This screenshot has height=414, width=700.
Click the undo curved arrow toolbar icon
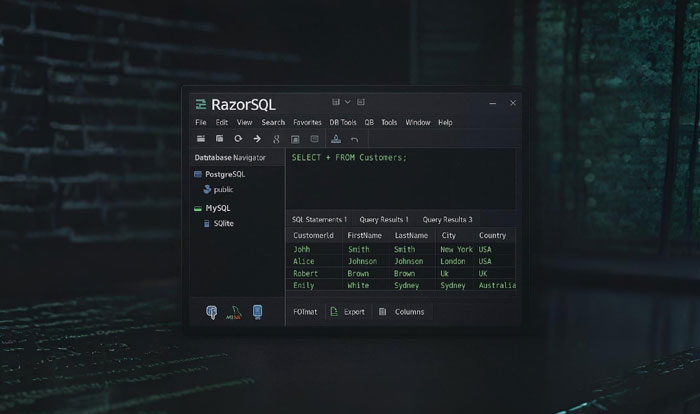tap(354, 140)
